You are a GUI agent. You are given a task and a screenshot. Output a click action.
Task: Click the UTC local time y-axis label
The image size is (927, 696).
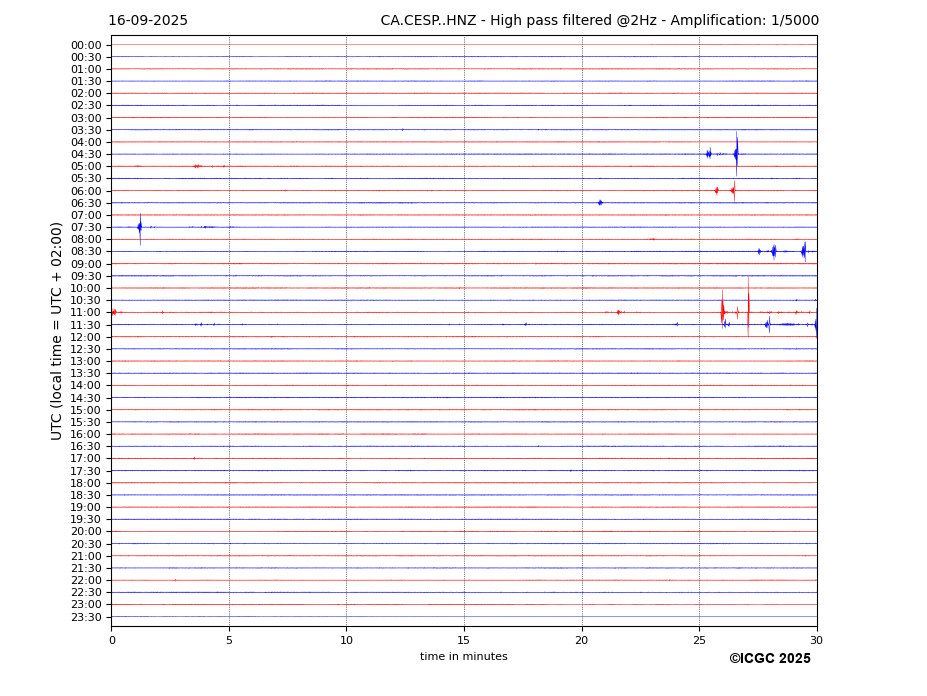tap(56, 331)
